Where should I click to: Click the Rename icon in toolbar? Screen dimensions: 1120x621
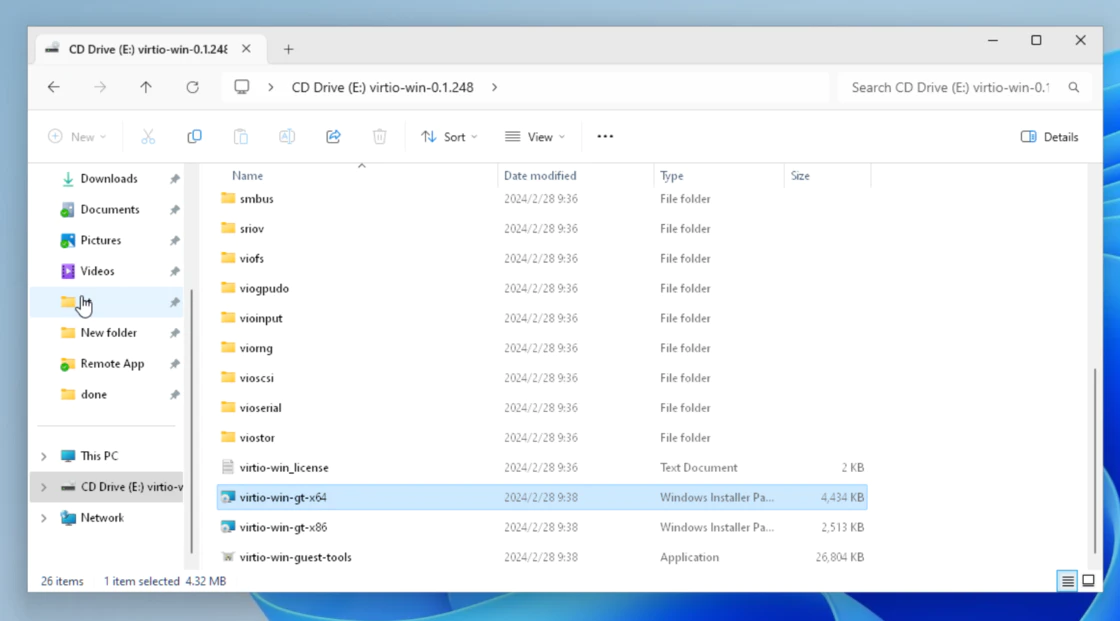pyautogui.click(x=287, y=136)
